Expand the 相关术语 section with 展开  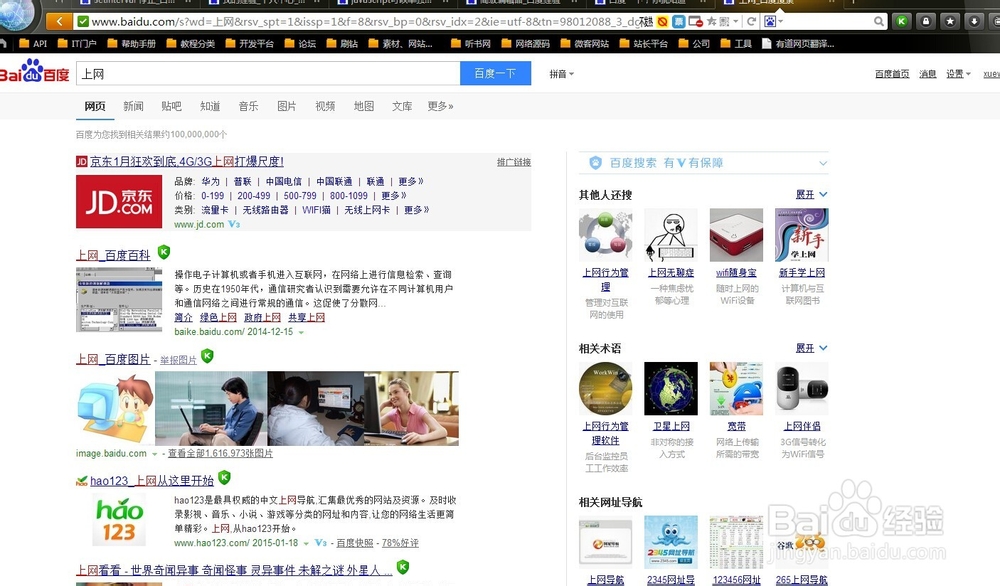[x=811, y=348]
